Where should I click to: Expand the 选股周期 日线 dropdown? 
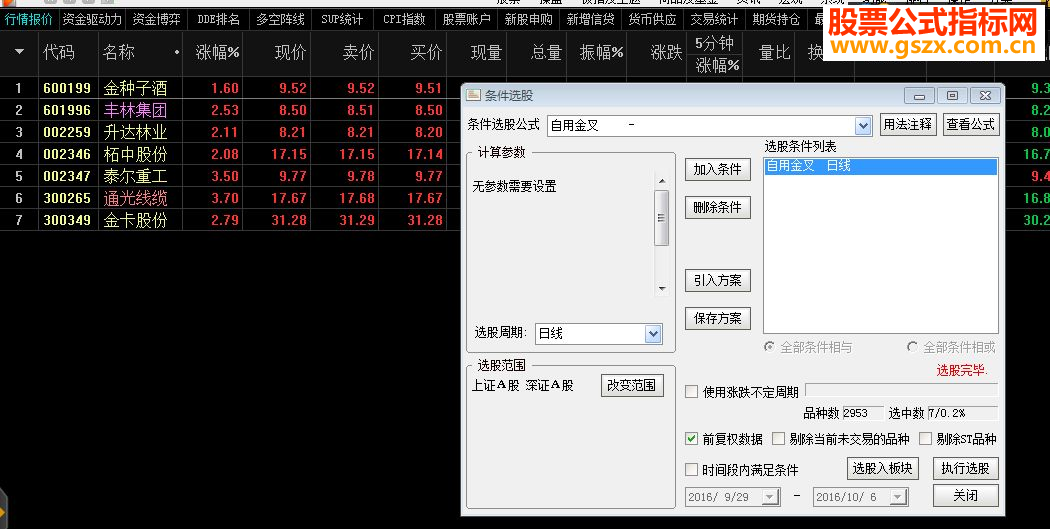click(x=653, y=333)
